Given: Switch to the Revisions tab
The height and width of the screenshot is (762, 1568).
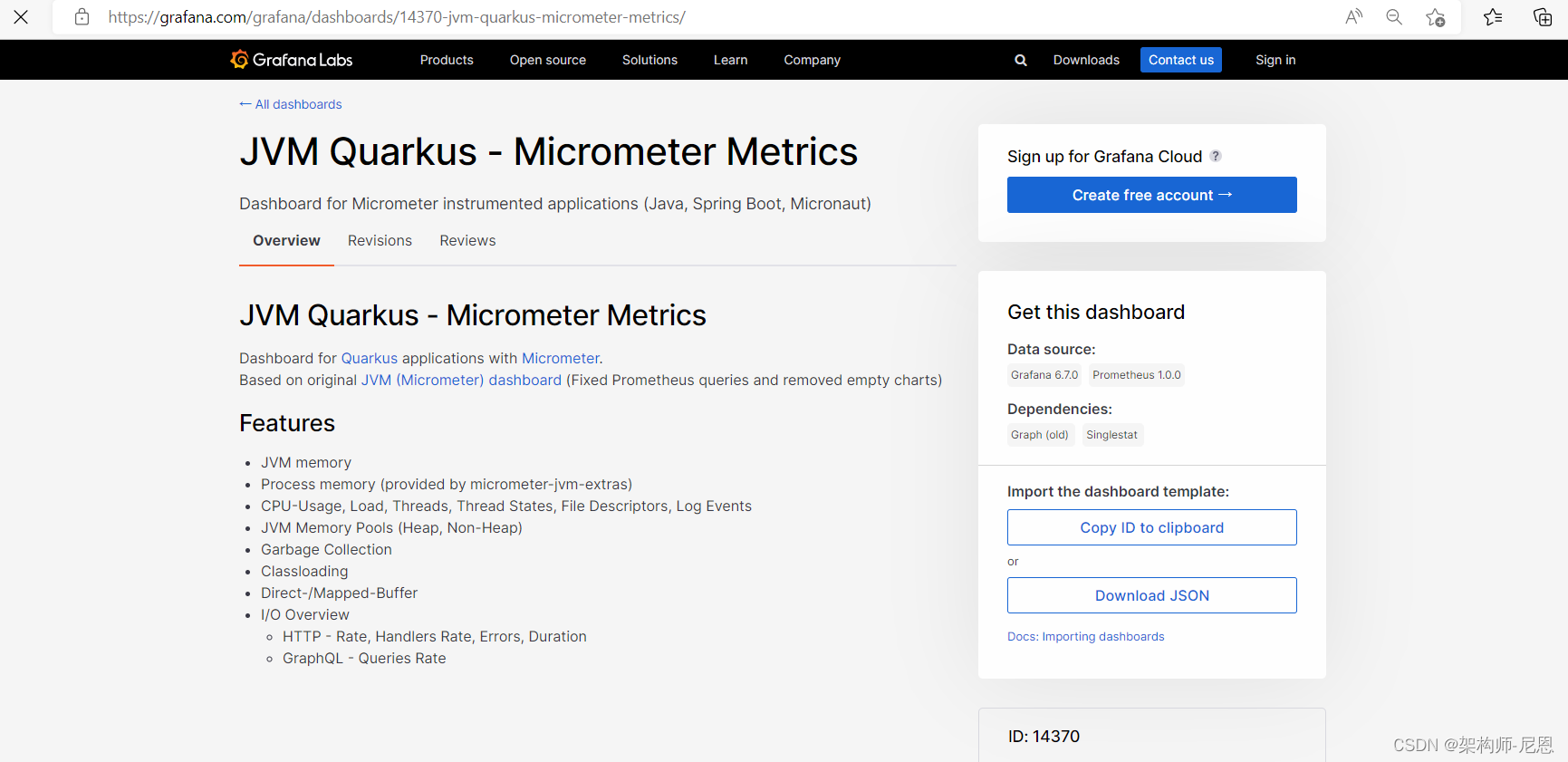Looking at the screenshot, I should click(380, 240).
